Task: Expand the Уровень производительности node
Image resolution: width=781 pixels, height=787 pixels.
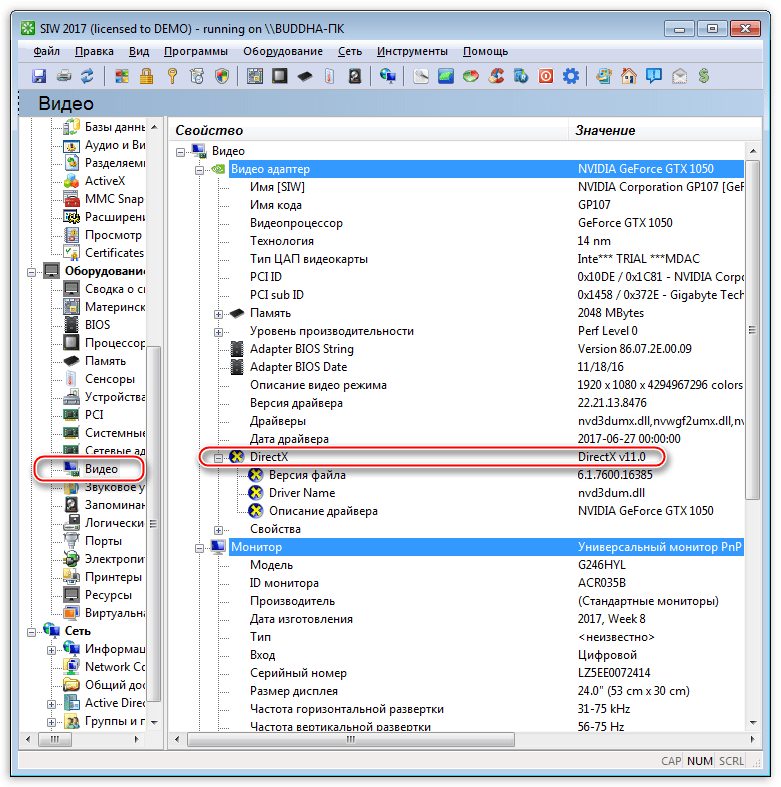Action: [218, 332]
